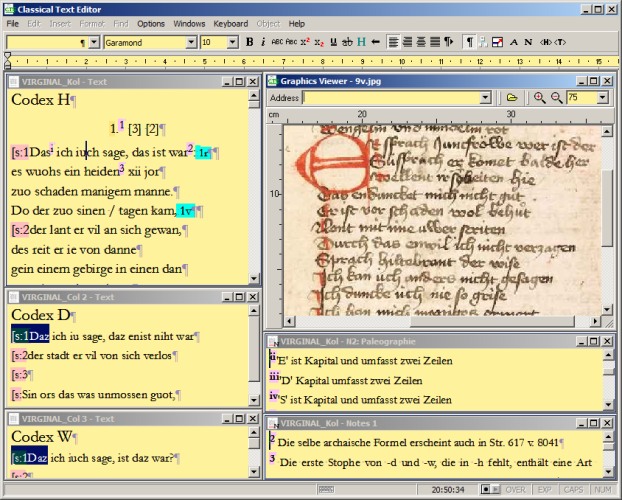Click the Graphics Viewer horizontal scrollbar thumb
Viewport: 622px width, 500px height.
coord(492,321)
